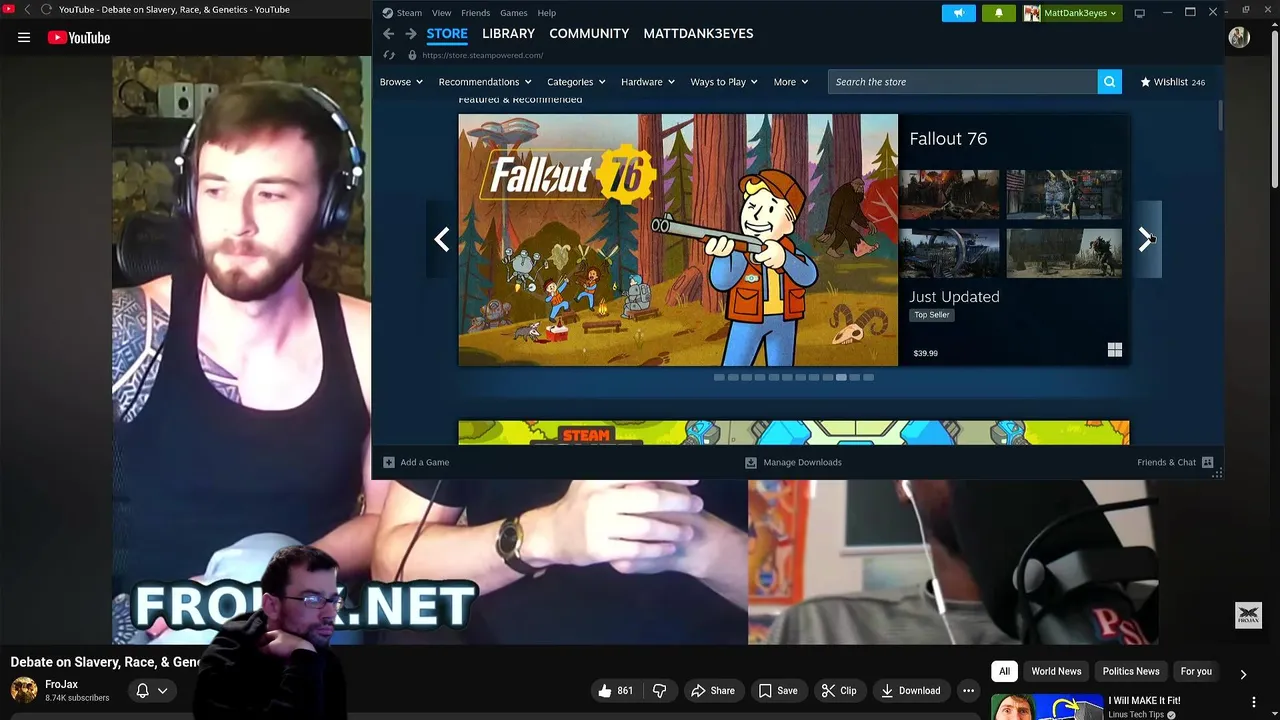The image size is (1280, 720).
Task: Click the Steam store page scrollbar
Action: click(x=1220, y=115)
